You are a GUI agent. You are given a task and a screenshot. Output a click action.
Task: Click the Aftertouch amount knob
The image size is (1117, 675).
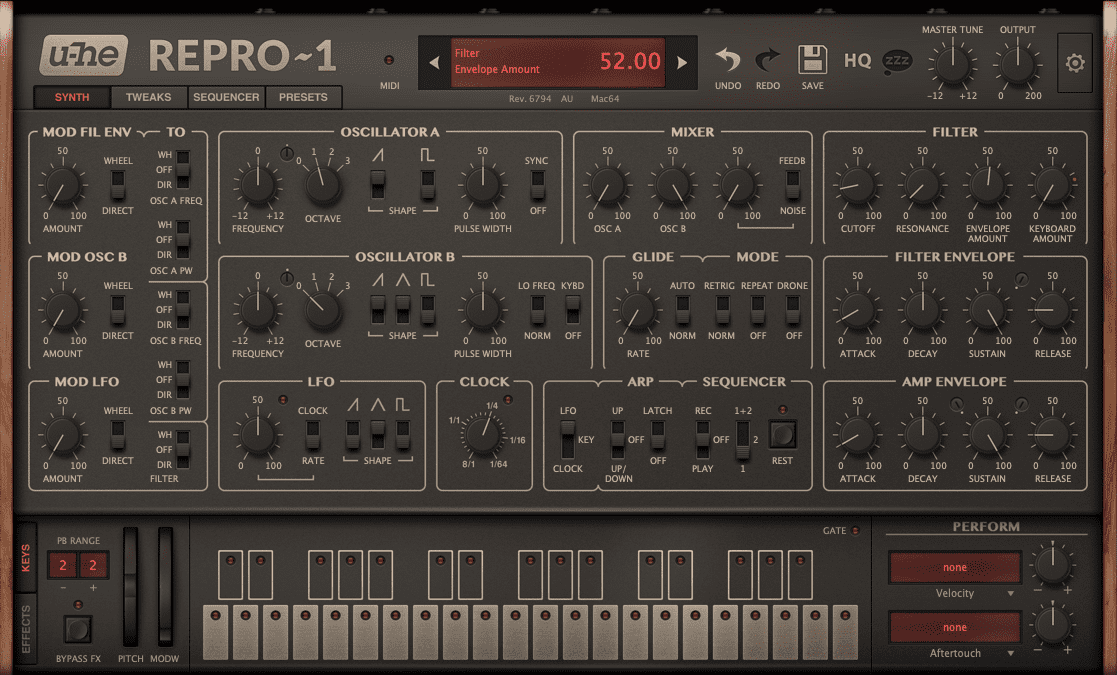click(x=1052, y=625)
